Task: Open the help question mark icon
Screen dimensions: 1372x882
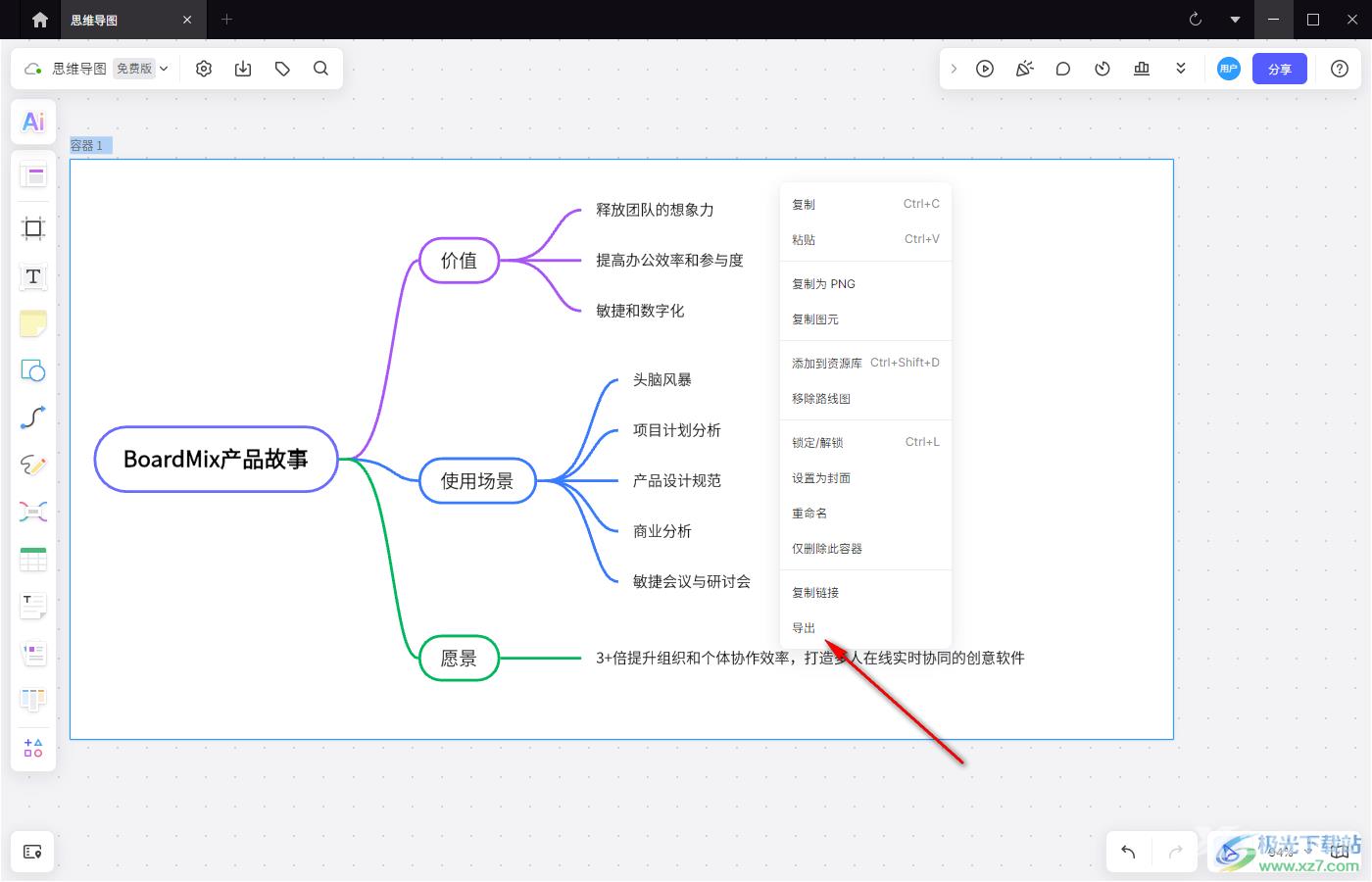Action: [1340, 69]
